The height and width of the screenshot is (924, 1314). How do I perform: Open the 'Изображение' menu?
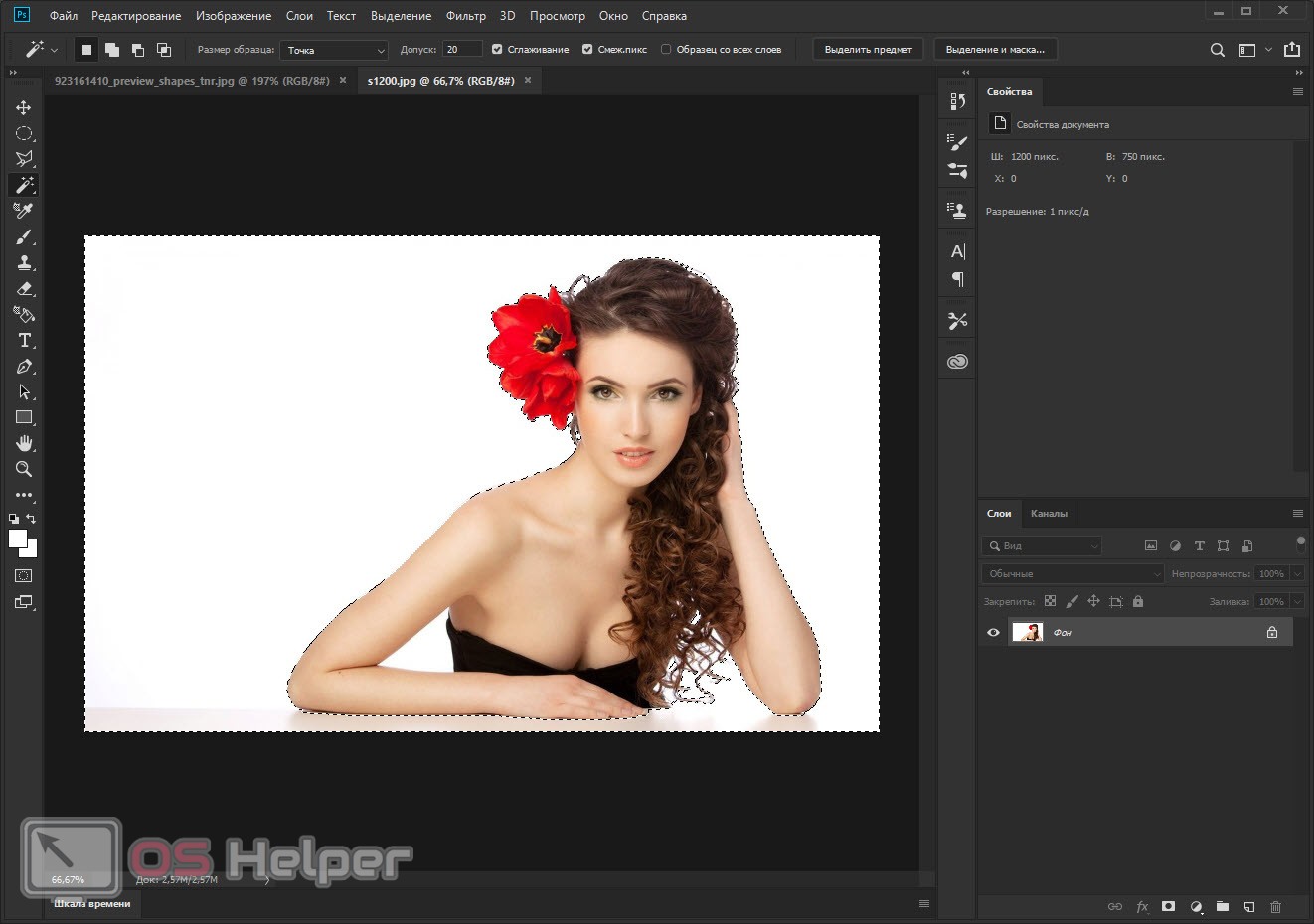click(234, 16)
